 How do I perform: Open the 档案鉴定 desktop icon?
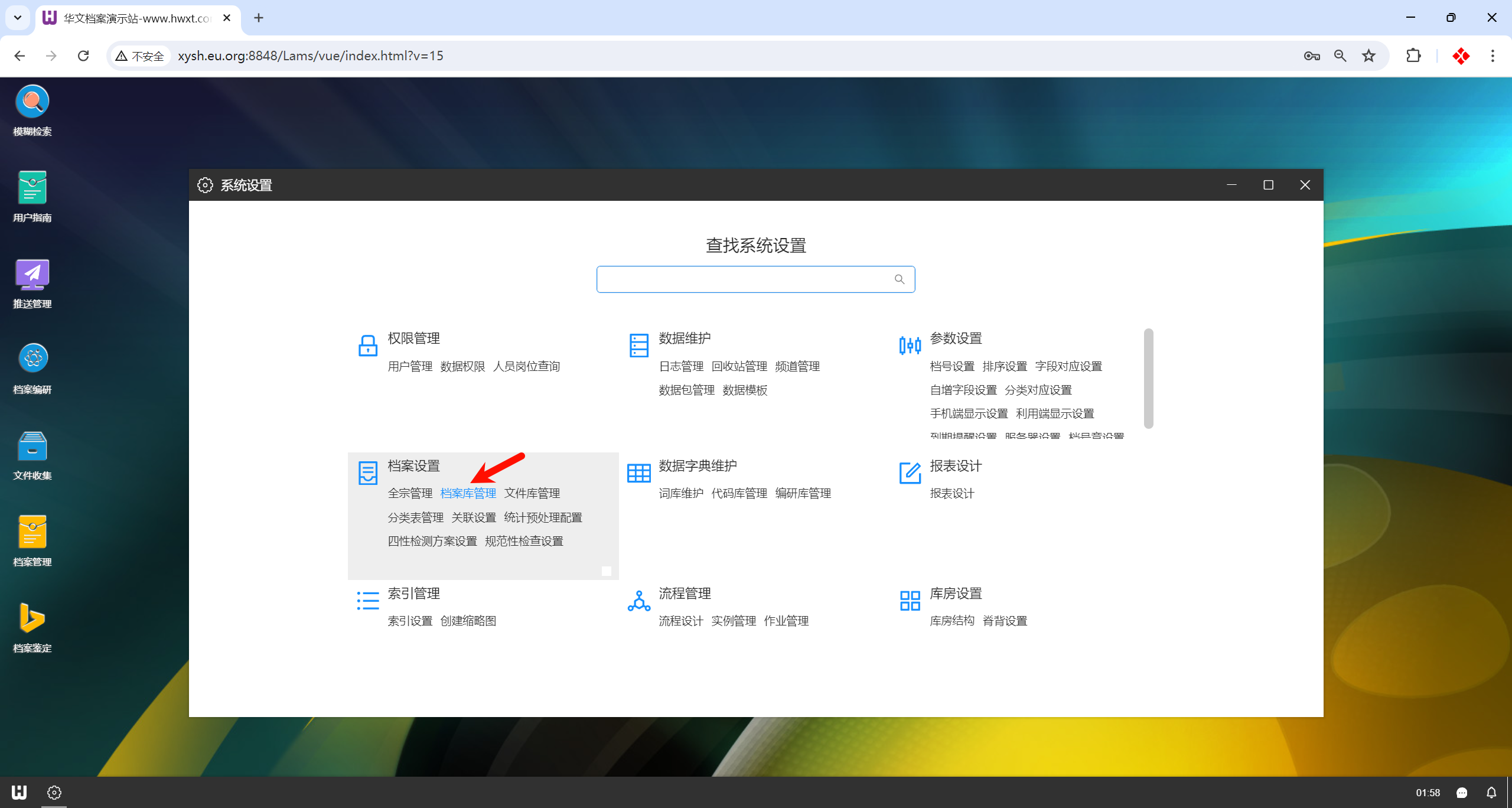(x=32, y=618)
